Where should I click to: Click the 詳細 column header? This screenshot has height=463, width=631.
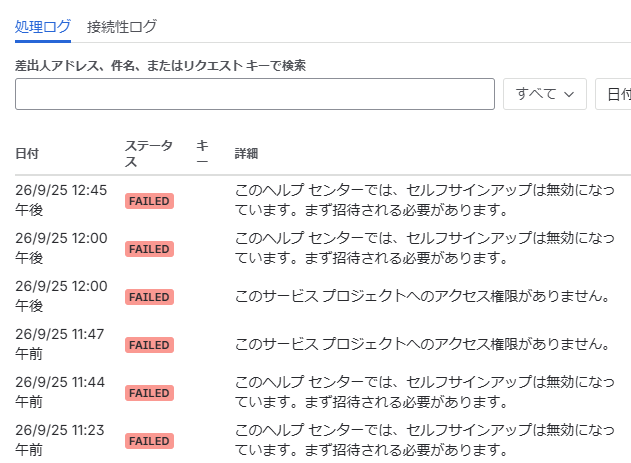[x=246, y=154]
